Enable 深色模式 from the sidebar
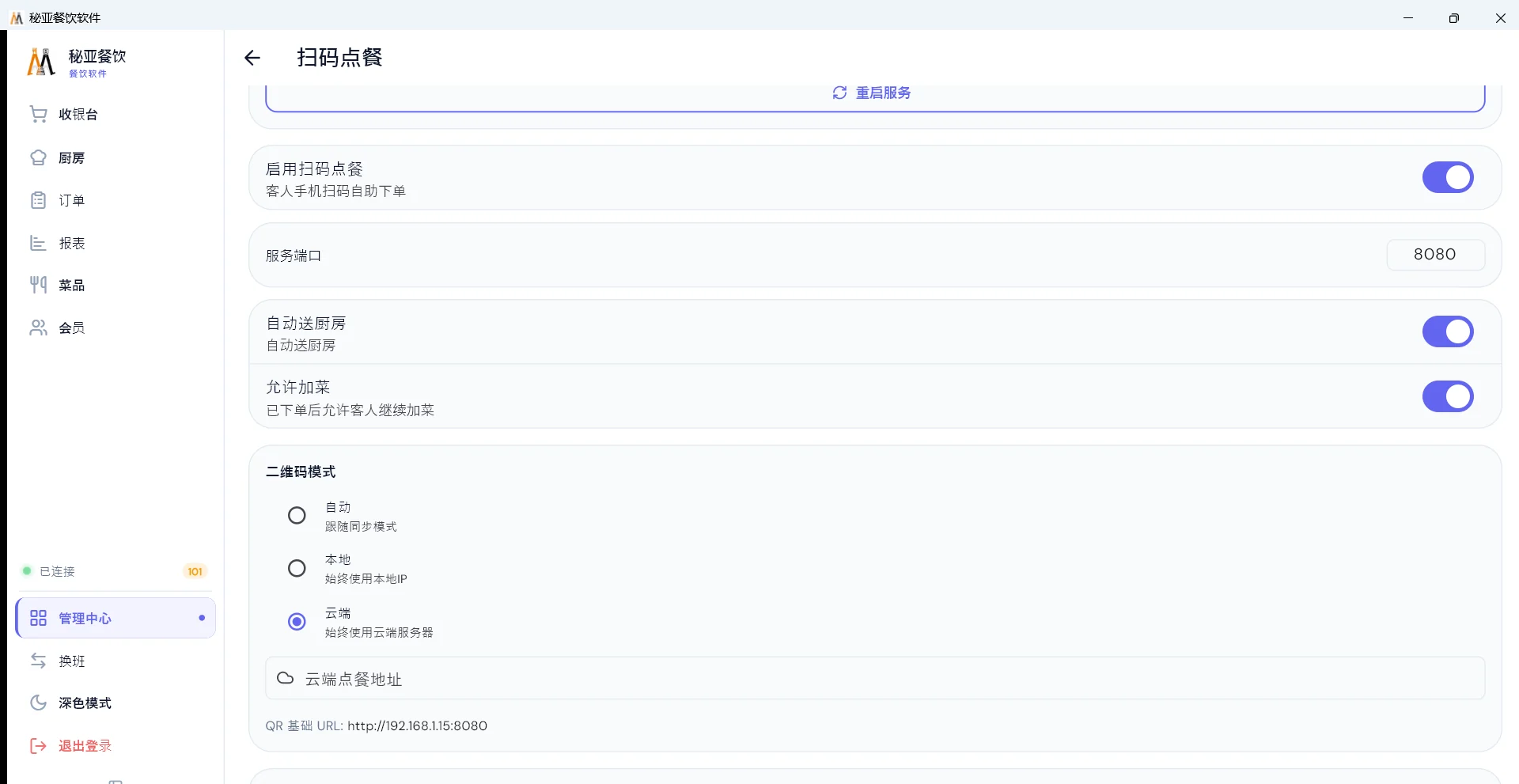The height and width of the screenshot is (784, 1519). point(116,703)
